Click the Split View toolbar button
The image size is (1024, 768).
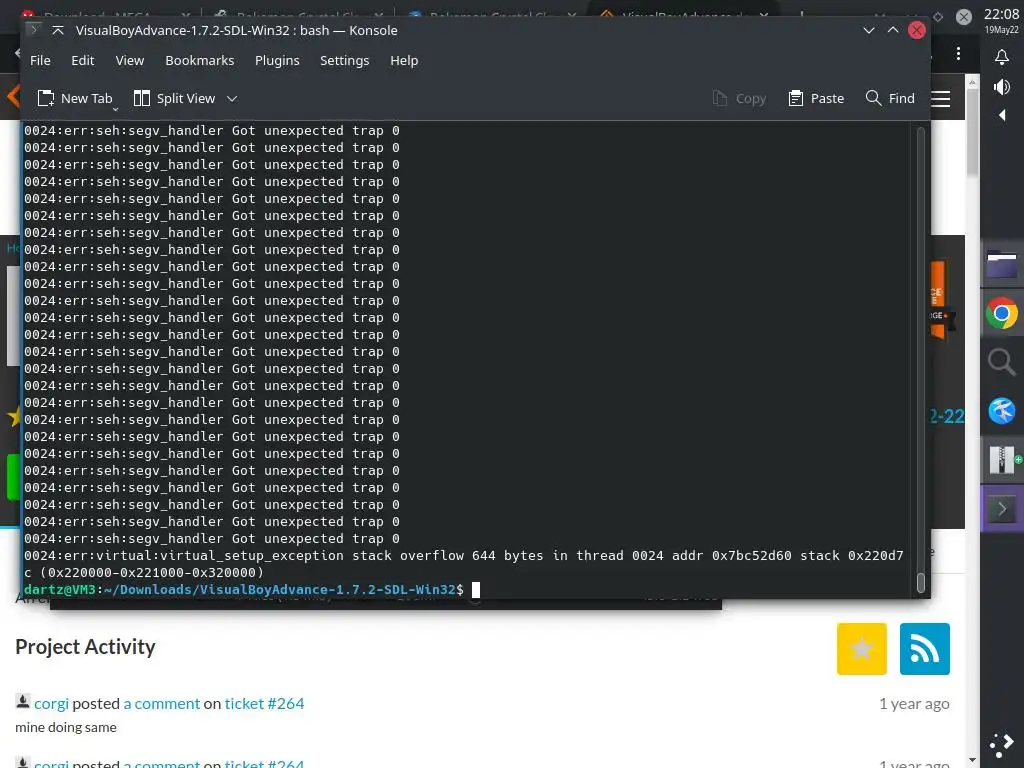point(174,98)
